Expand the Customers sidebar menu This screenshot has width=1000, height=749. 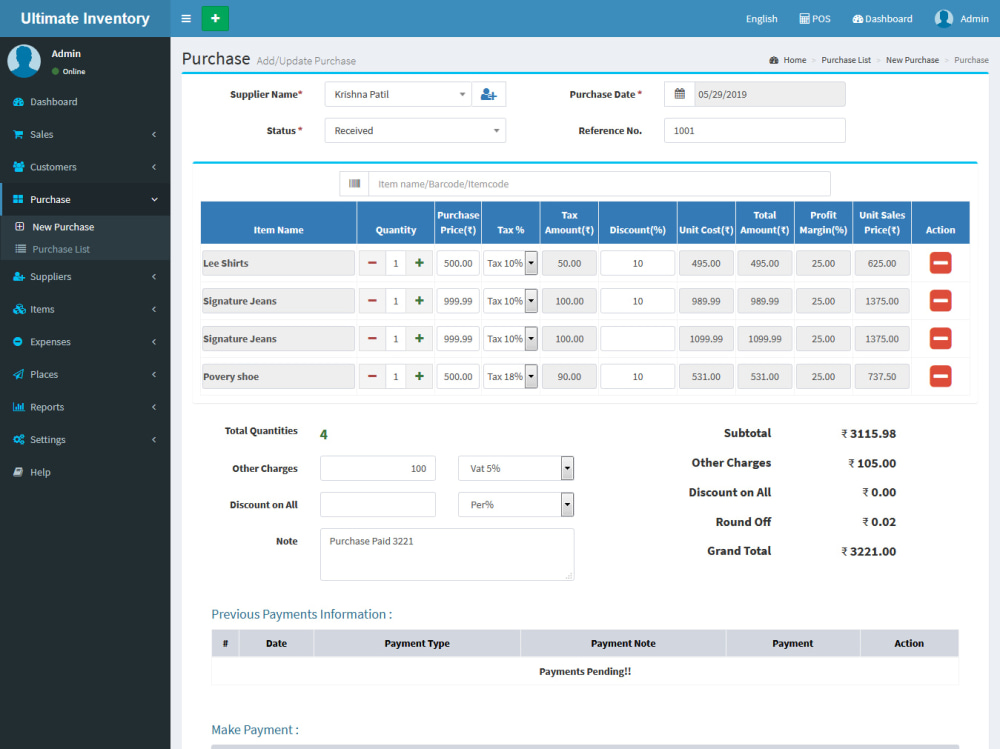[85, 167]
